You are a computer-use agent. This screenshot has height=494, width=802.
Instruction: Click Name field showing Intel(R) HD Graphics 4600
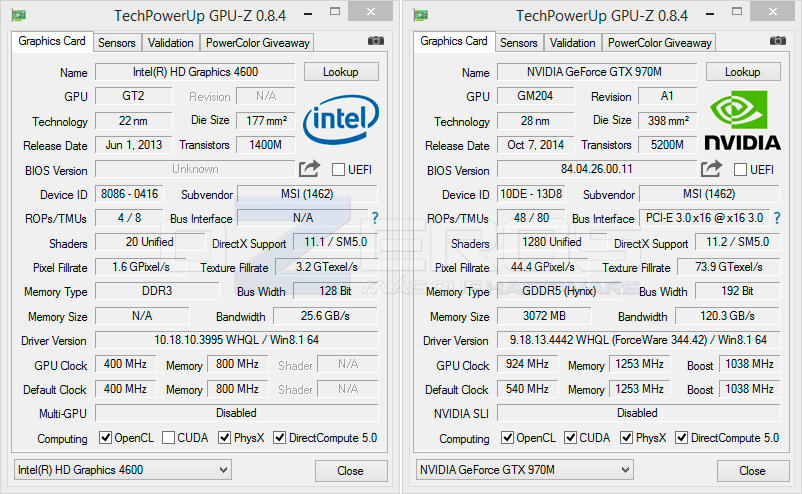point(195,72)
